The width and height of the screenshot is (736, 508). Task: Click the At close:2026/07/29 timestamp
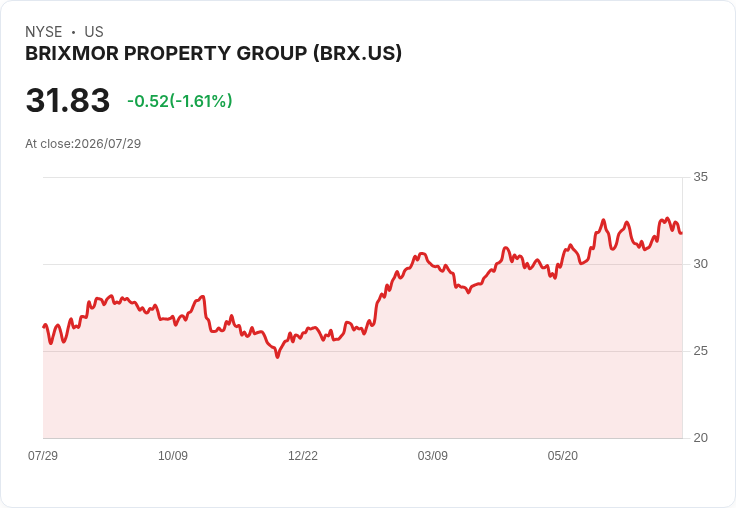83,144
